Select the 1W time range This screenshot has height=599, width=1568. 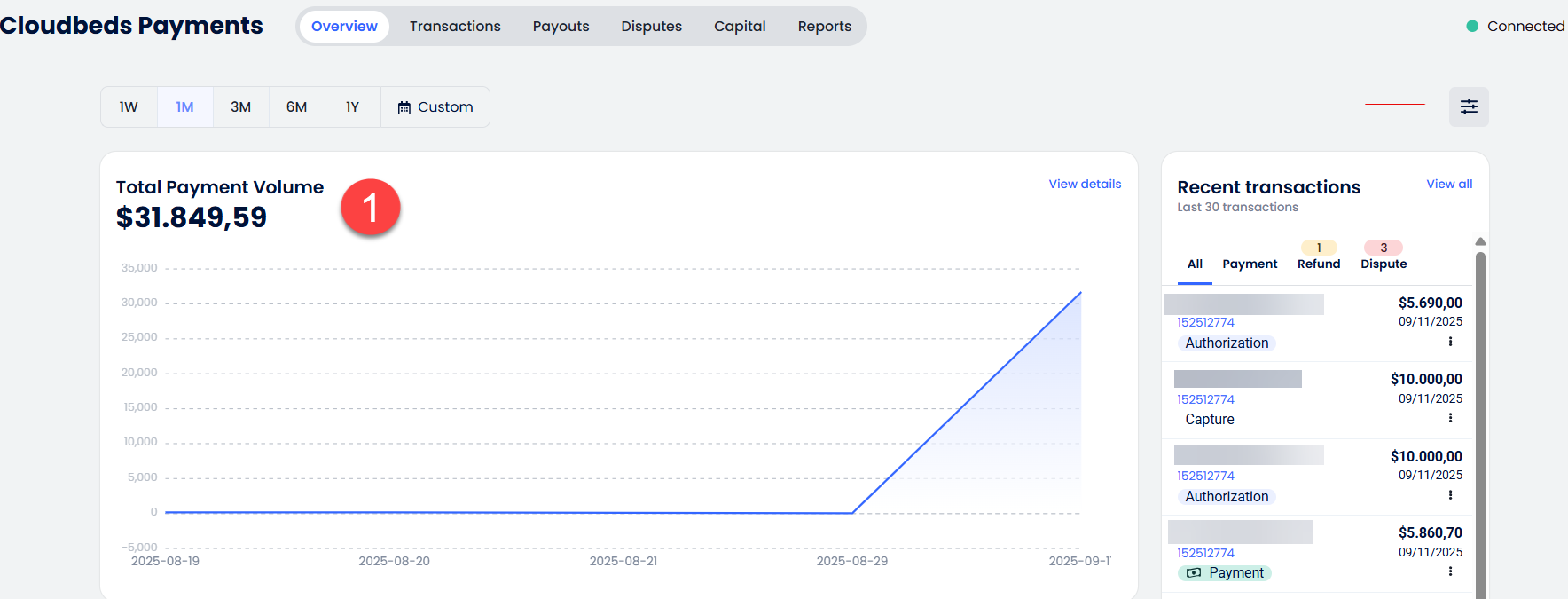click(x=129, y=107)
